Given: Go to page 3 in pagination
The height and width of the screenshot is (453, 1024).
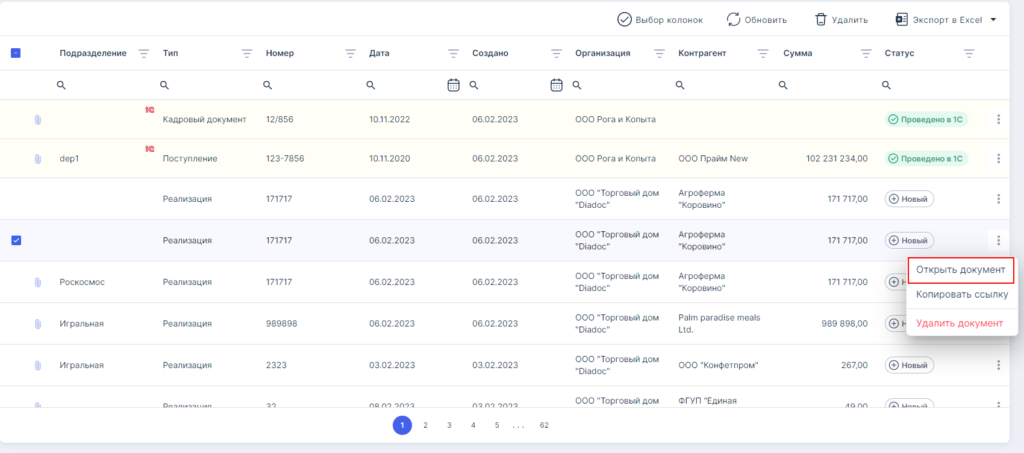Looking at the screenshot, I should (449, 426).
